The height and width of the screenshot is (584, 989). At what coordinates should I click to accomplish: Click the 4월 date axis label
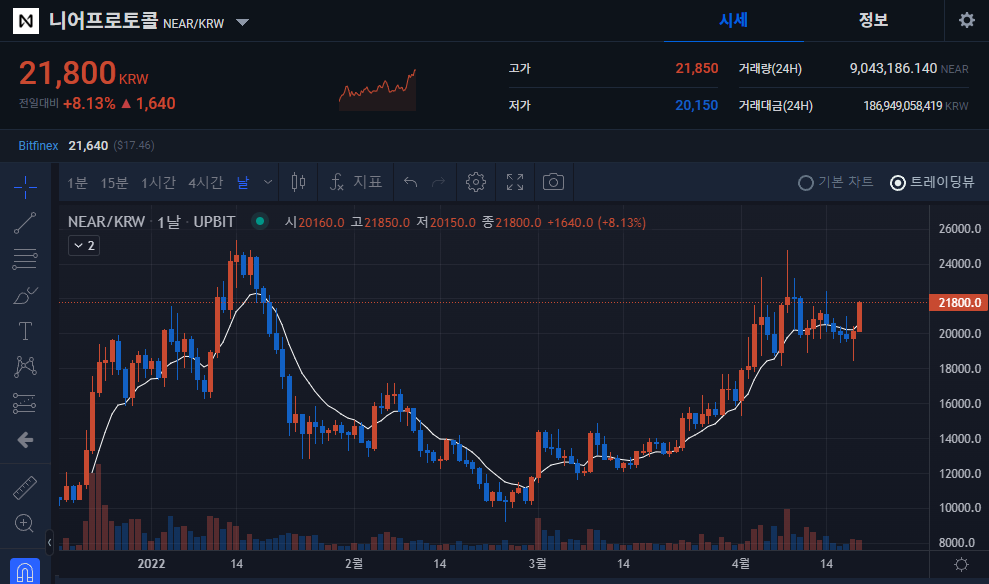[x=740, y=564]
